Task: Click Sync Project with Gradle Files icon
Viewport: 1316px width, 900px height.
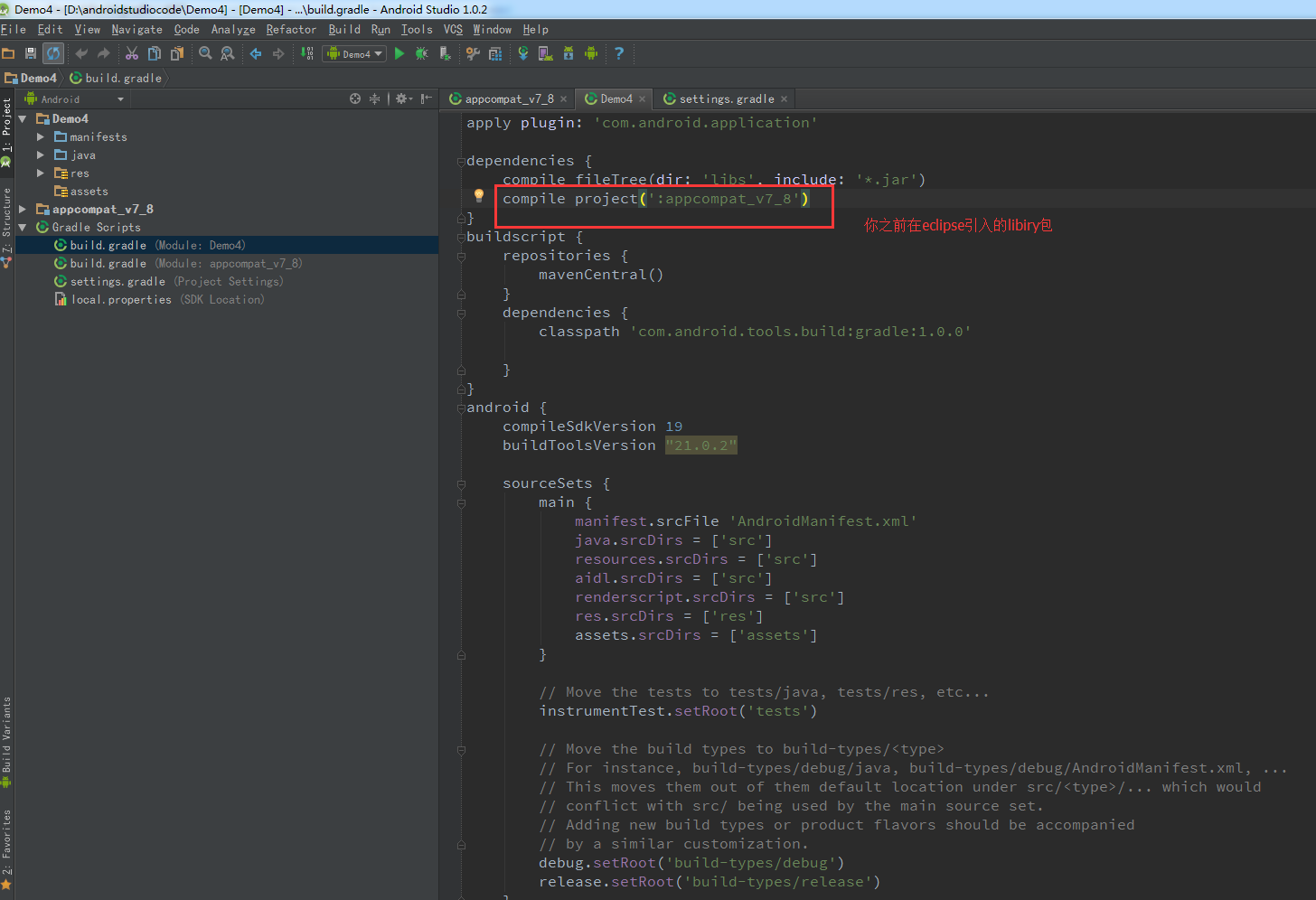Action: point(523,53)
